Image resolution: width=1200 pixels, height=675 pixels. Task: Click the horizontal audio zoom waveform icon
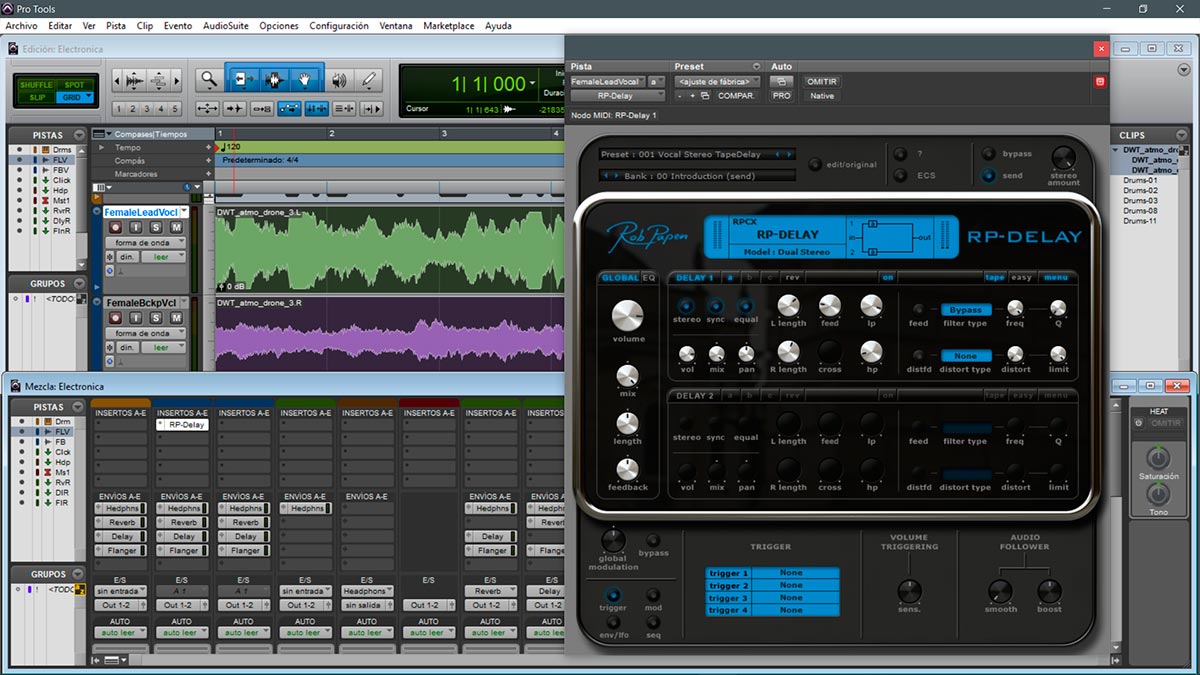133,81
